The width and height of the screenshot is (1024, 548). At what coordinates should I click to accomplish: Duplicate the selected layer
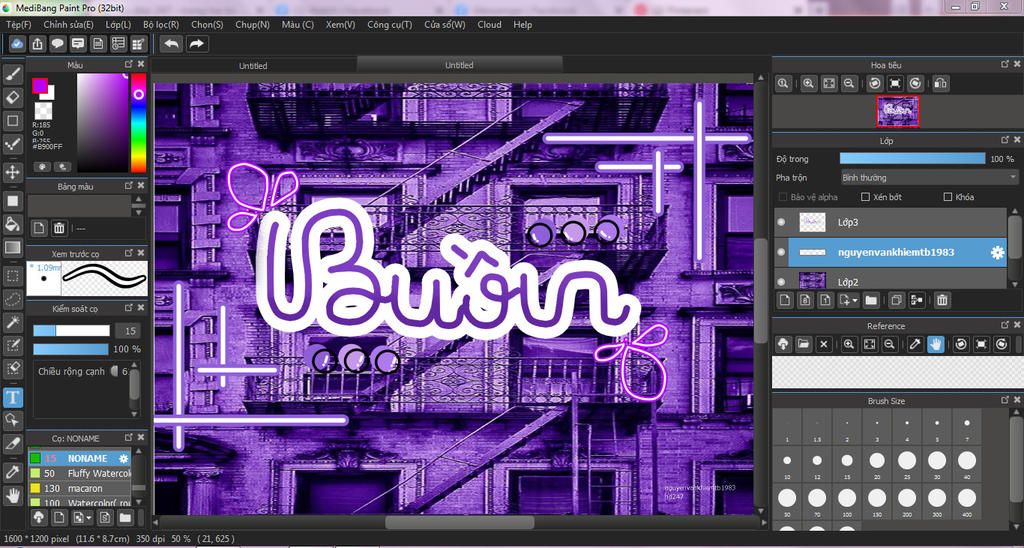pos(896,300)
